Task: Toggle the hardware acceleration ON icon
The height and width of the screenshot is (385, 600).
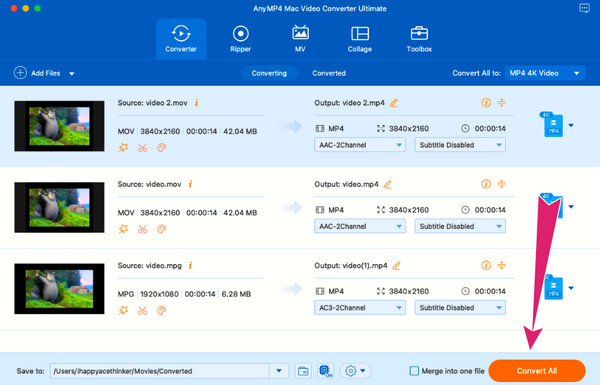Action: (325, 371)
